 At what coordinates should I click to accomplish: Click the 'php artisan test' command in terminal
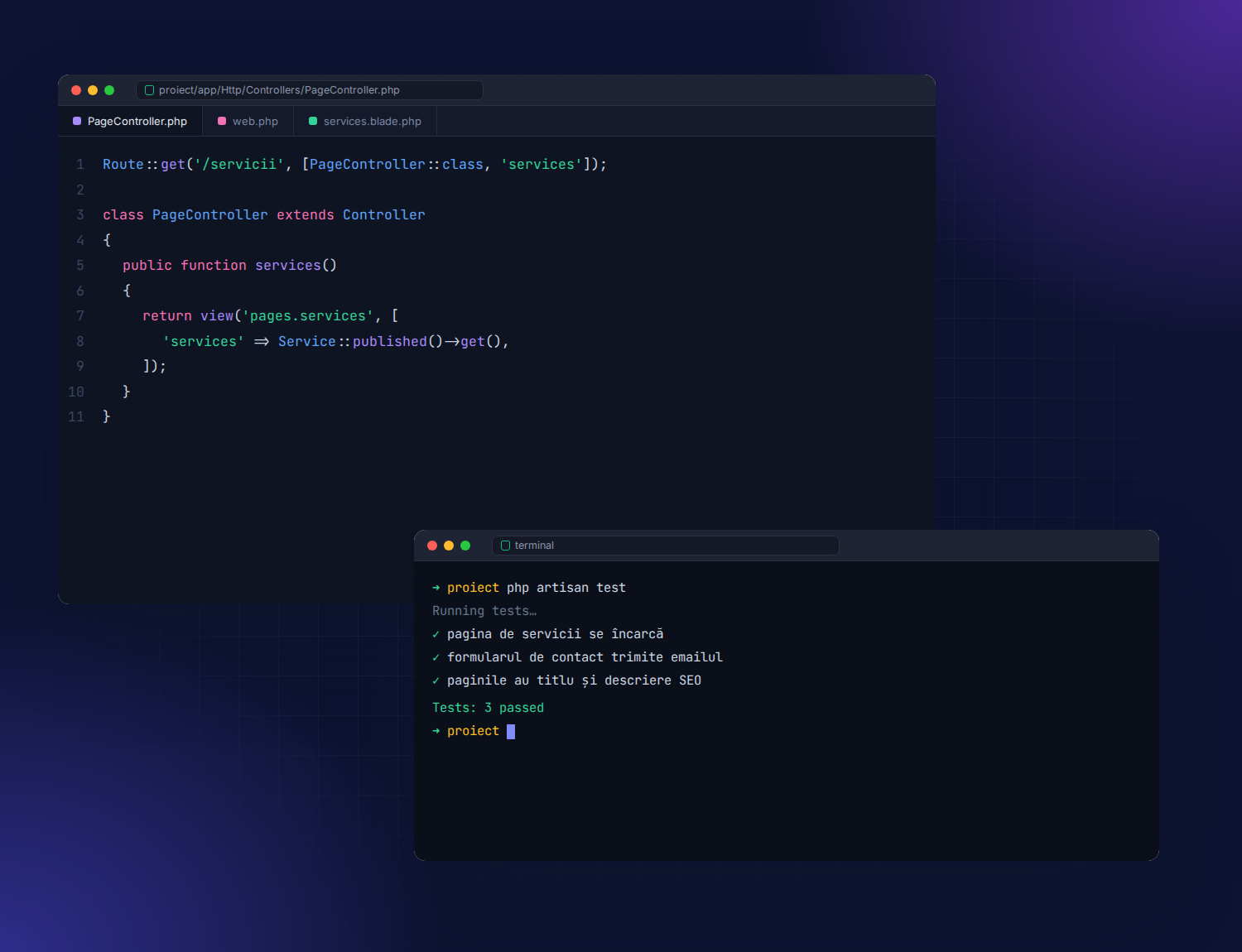click(566, 588)
